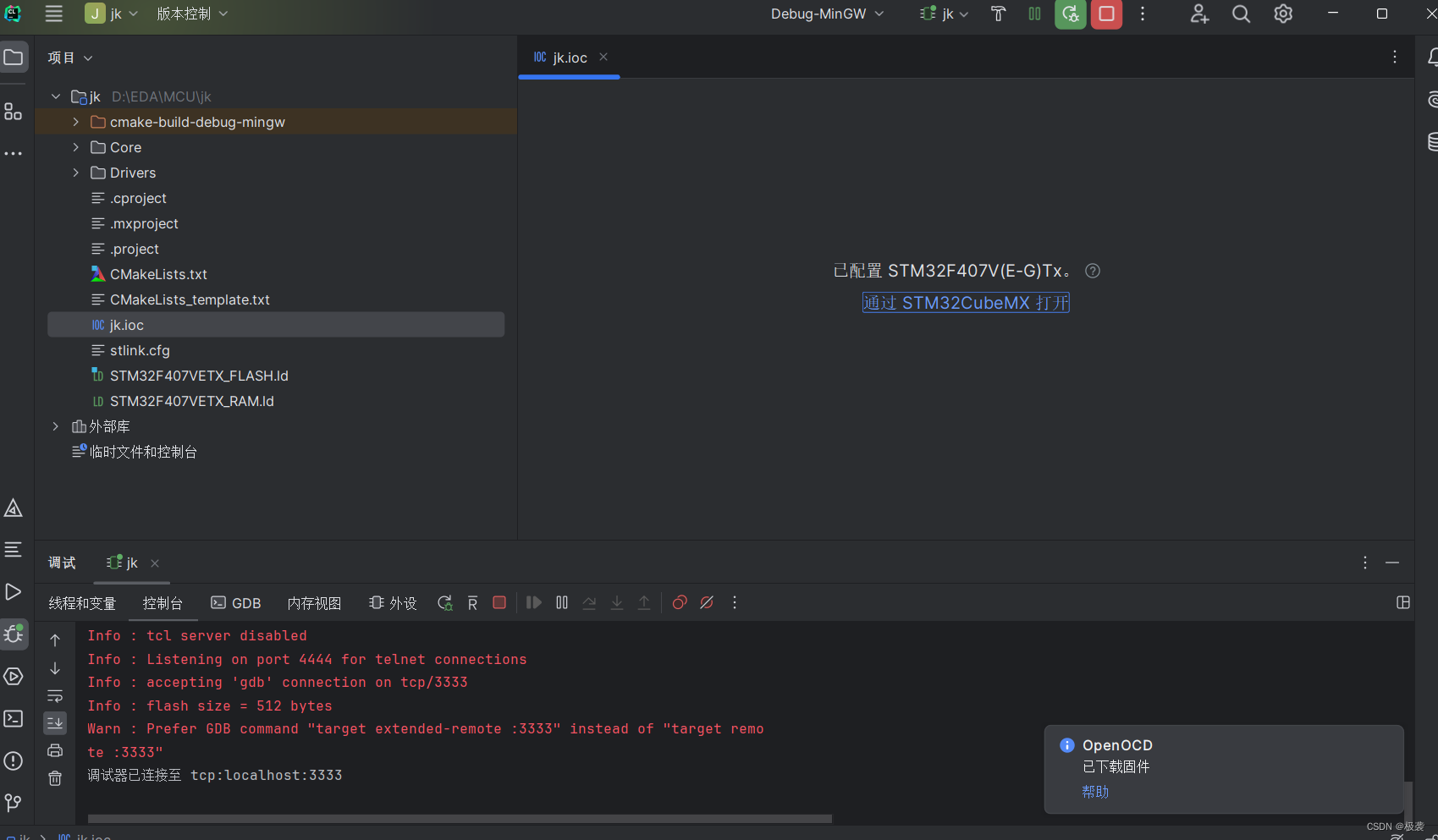Click rerun debug icon in debug toolbar
The image size is (1438, 840).
pos(444,602)
